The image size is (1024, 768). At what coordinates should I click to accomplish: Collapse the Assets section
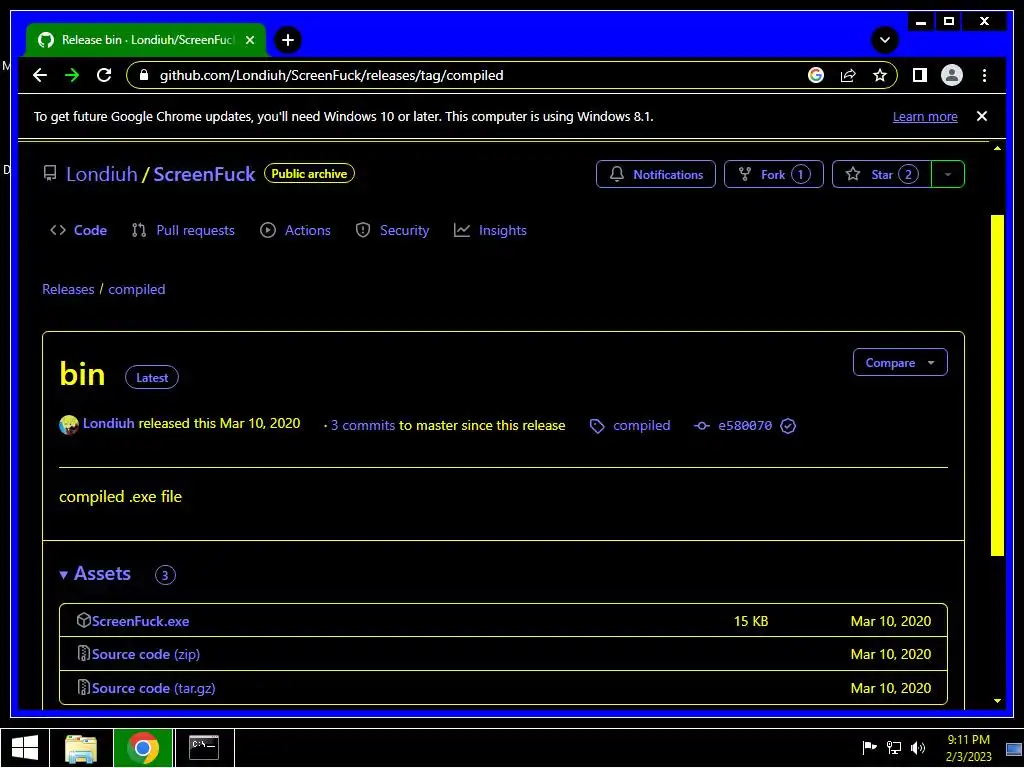tap(95, 573)
